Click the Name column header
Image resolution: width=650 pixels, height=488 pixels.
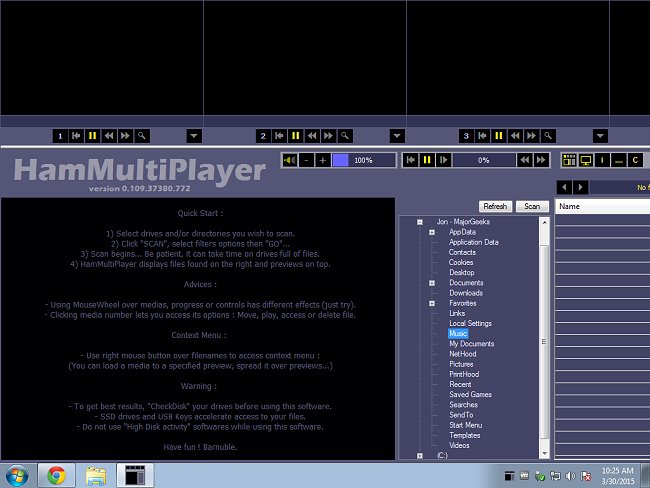[602, 206]
